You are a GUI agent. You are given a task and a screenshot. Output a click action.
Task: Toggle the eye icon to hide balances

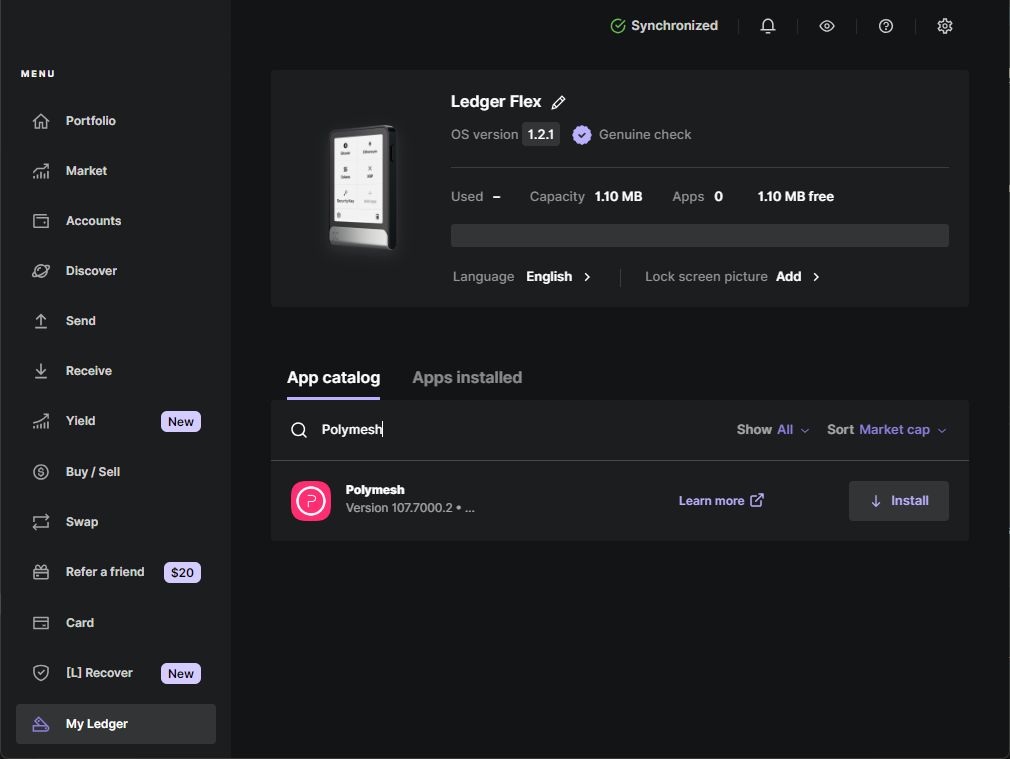tap(827, 26)
